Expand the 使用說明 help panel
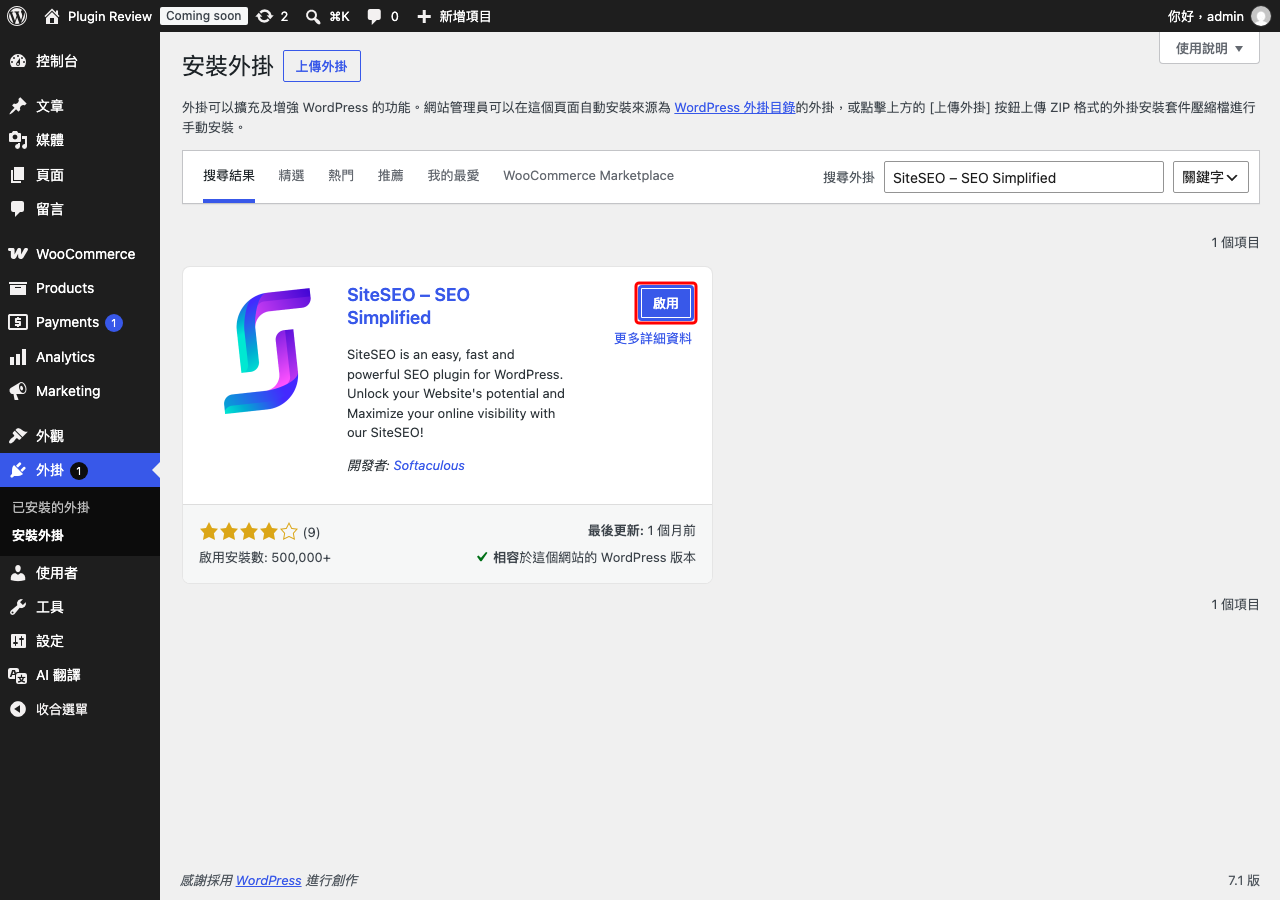 (1209, 48)
